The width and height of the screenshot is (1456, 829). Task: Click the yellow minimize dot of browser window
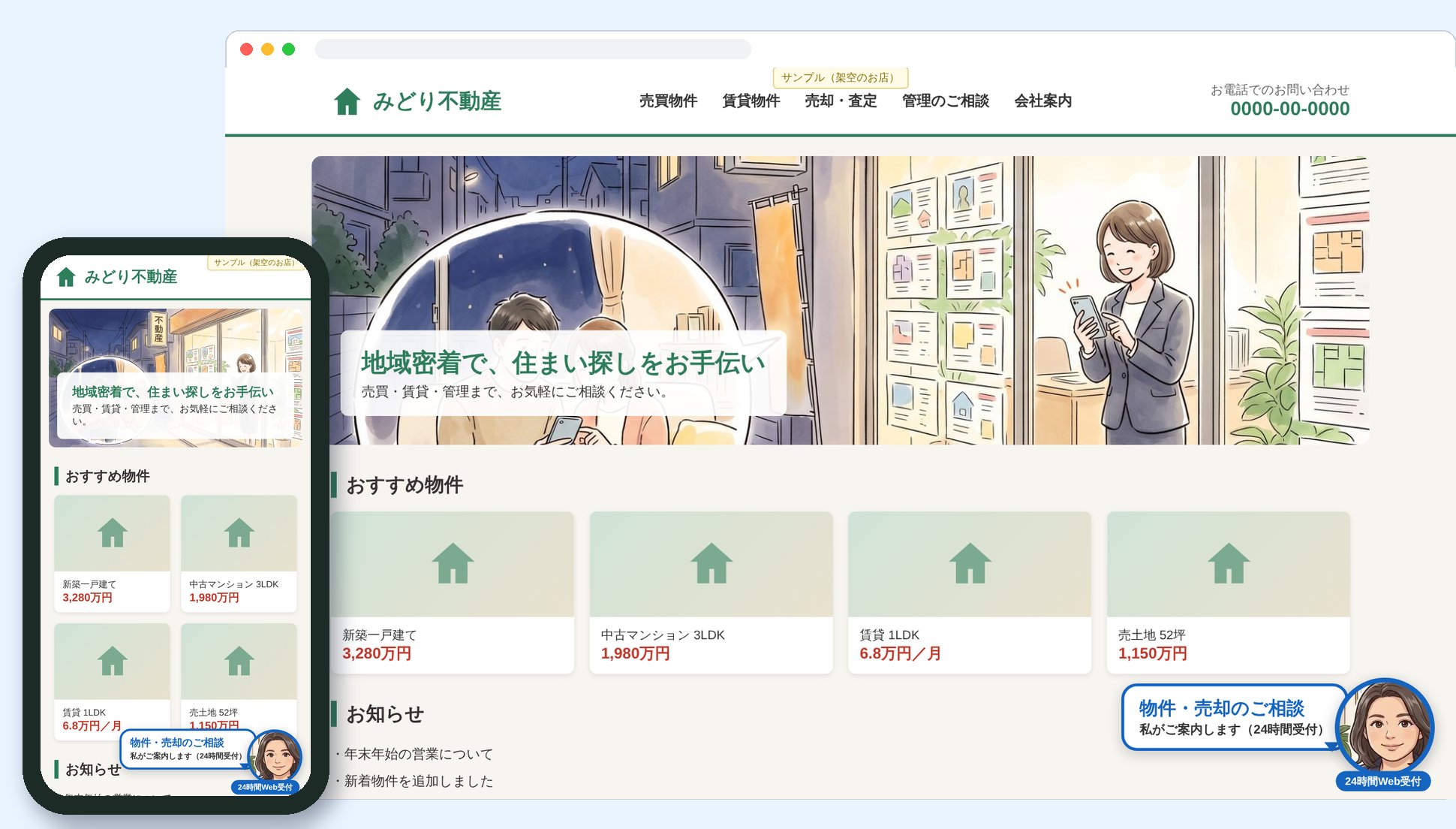pos(267,49)
